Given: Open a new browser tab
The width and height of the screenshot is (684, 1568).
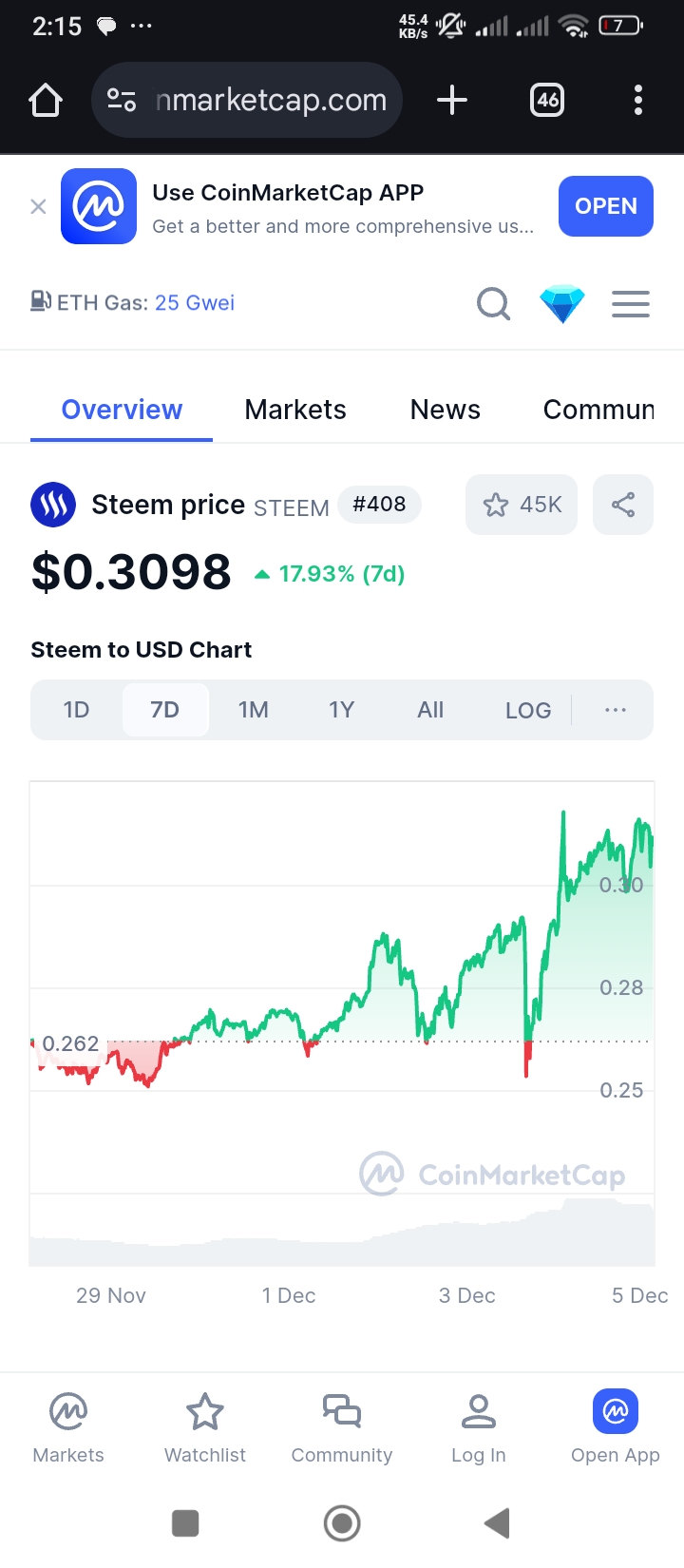Looking at the screenshot, I should 452,100.
